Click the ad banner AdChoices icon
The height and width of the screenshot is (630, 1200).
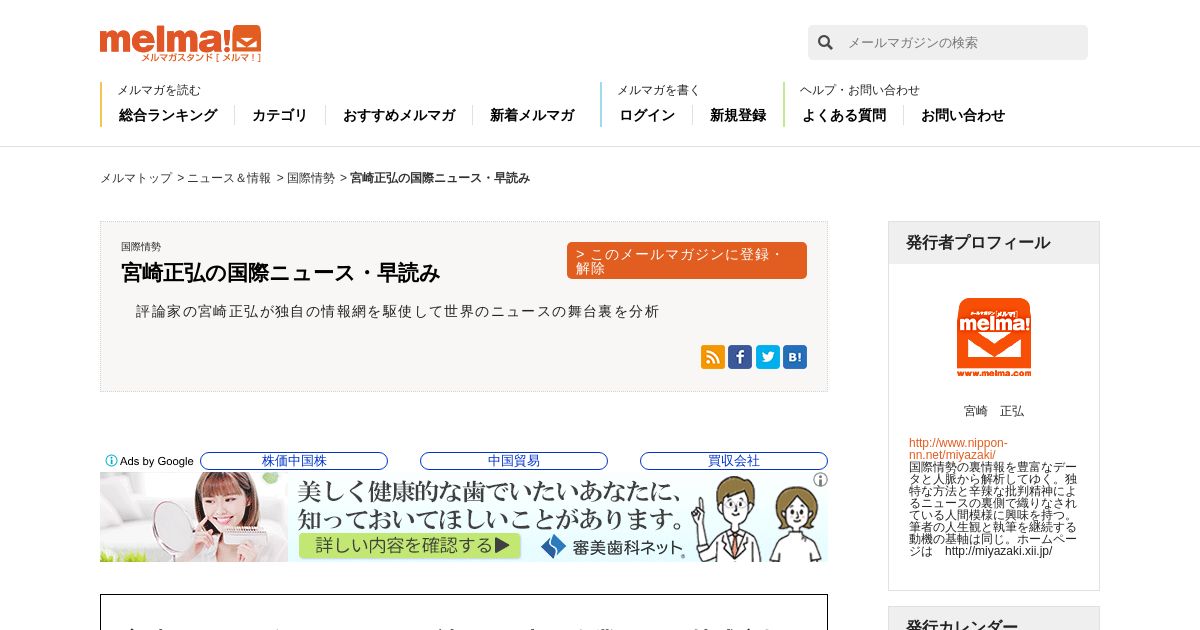(820, 480)
